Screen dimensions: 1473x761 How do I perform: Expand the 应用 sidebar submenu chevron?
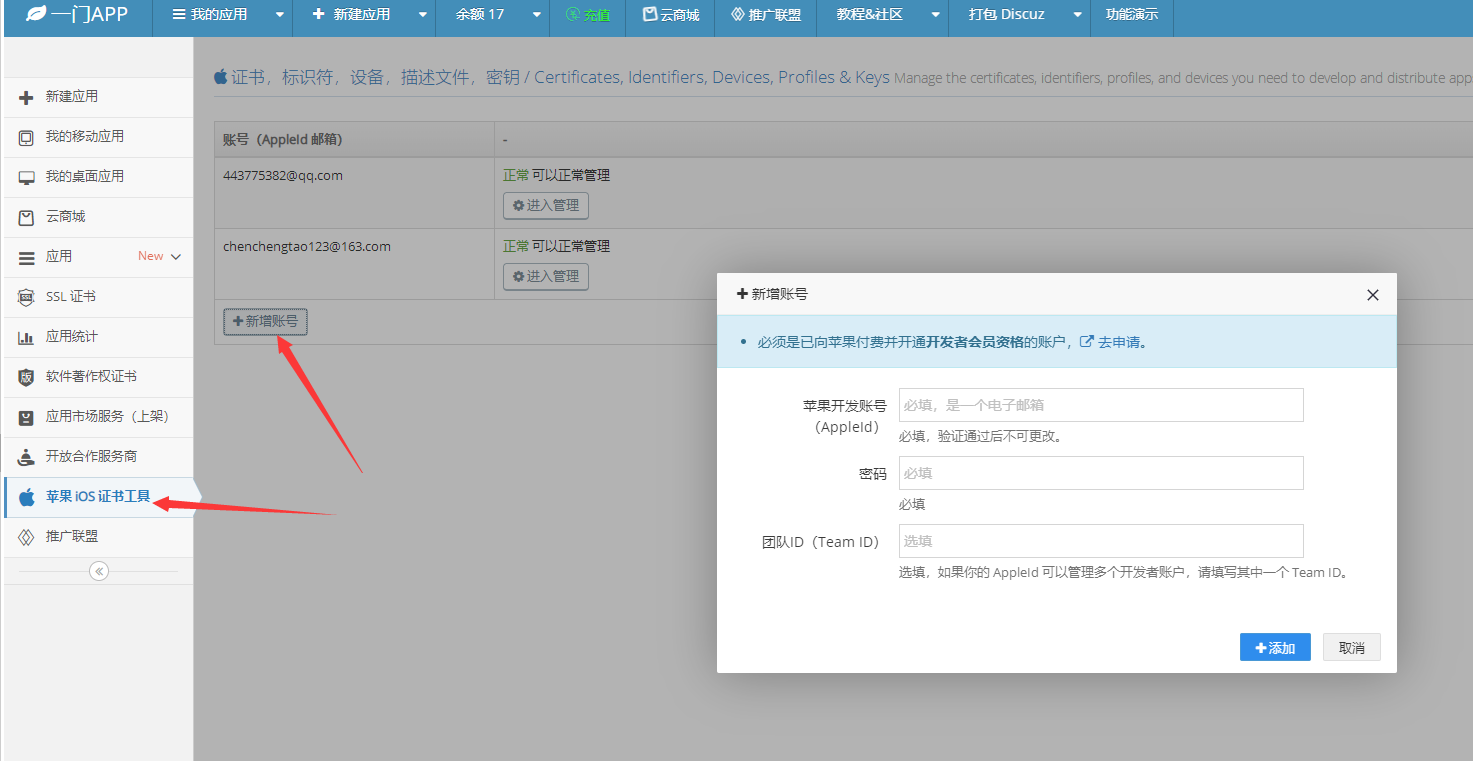tap(176, 257)
